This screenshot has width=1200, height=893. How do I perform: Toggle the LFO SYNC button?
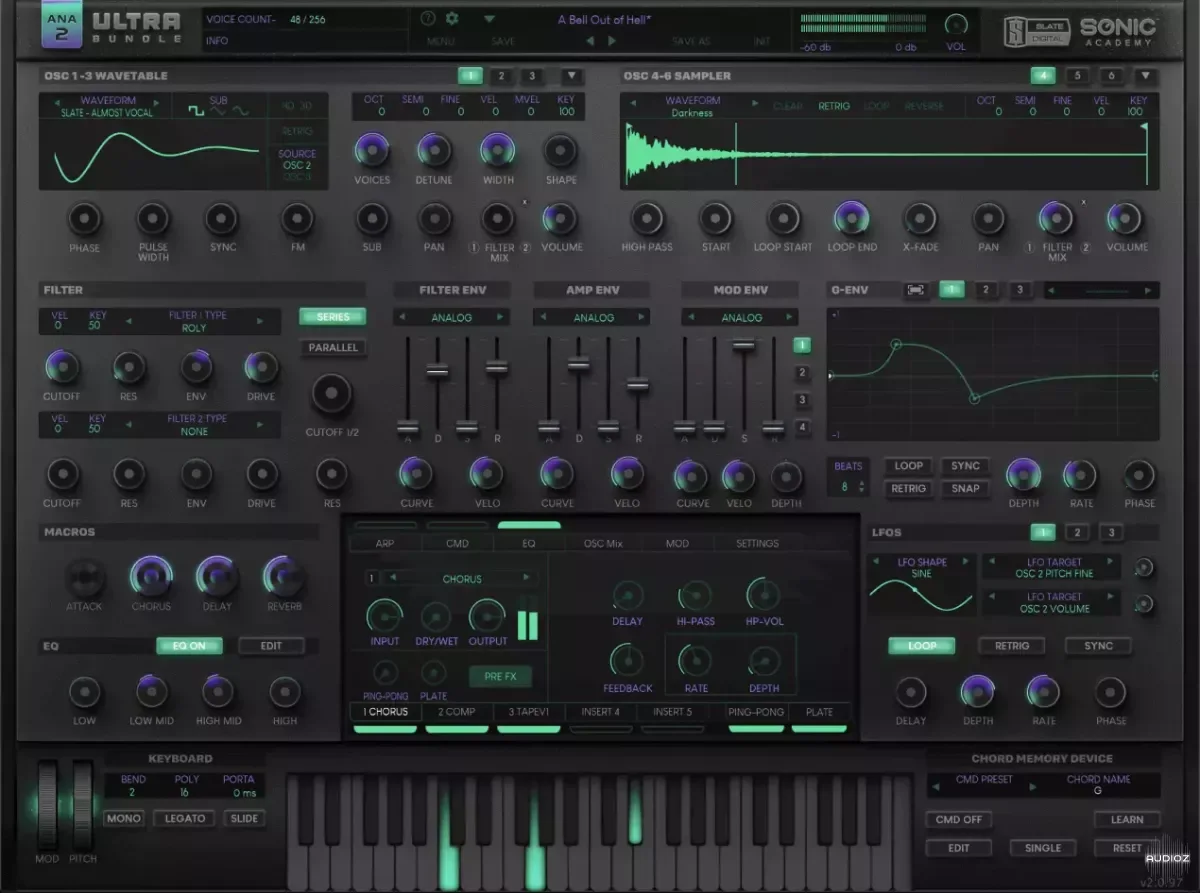1098,646
